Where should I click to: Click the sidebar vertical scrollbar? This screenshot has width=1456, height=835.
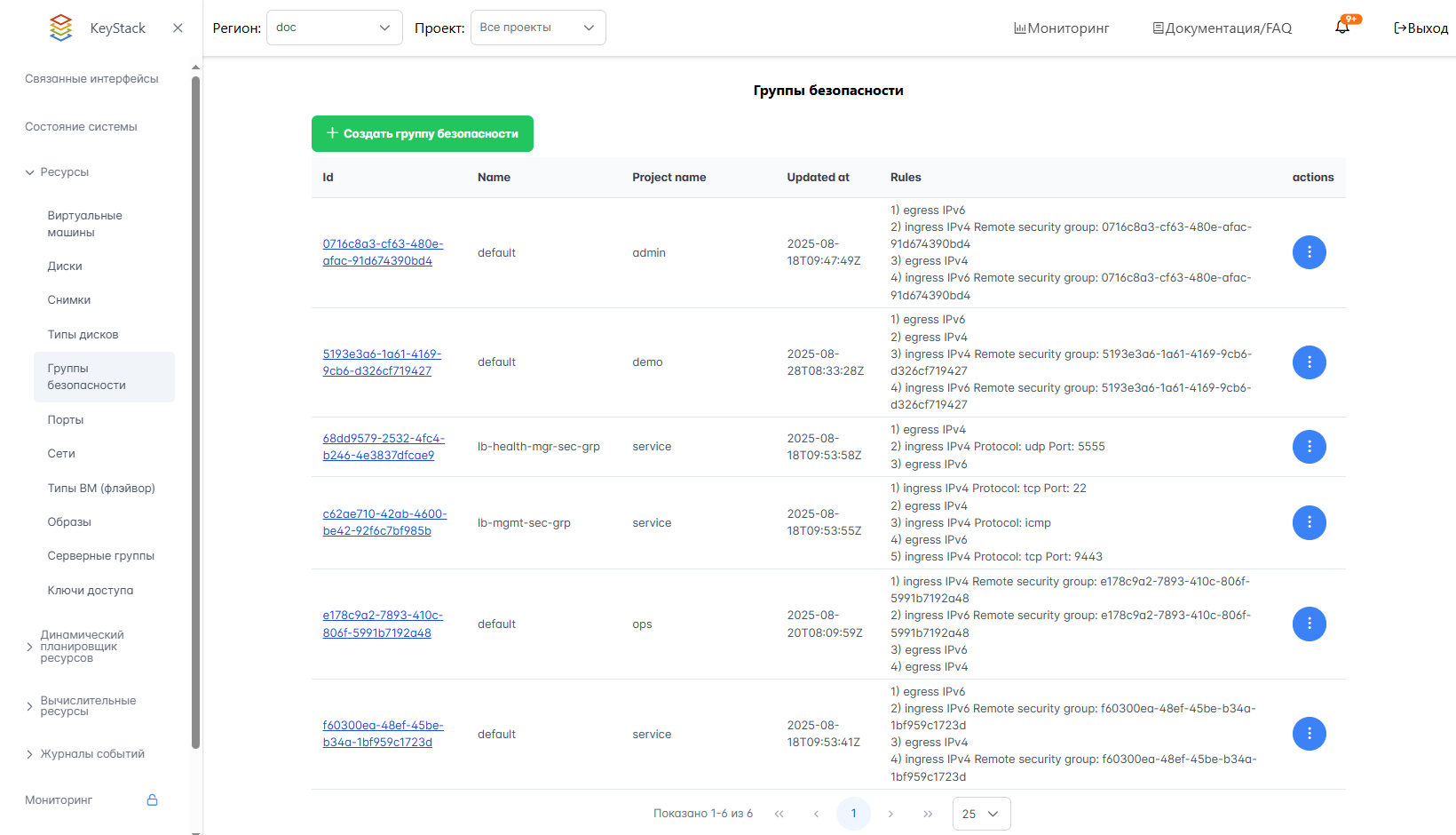click(x=195, y=409)
